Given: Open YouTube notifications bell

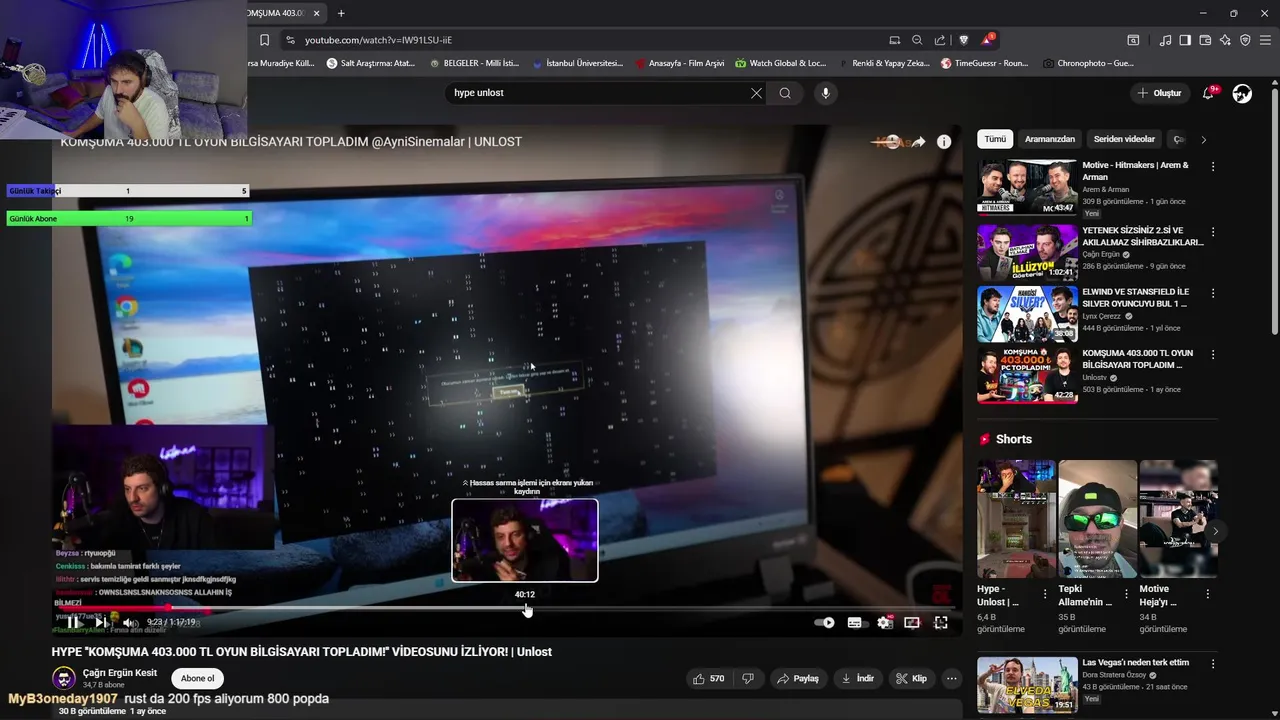Looking at the screenshot, I should [1208, 93].
